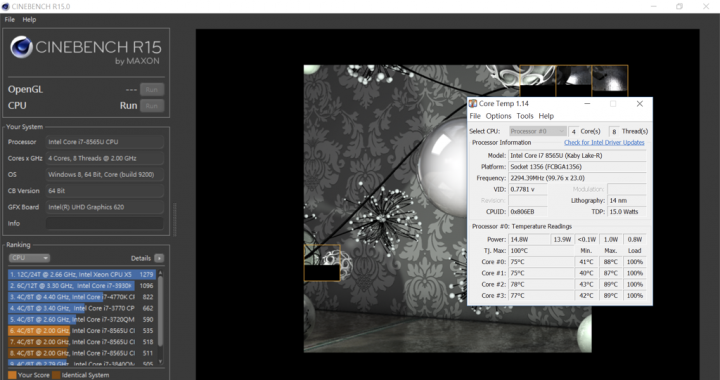The width and height of the screenshot is (720, 380).
Task: Toggle the ranking Details arrow button
Action: pos(159,258)
